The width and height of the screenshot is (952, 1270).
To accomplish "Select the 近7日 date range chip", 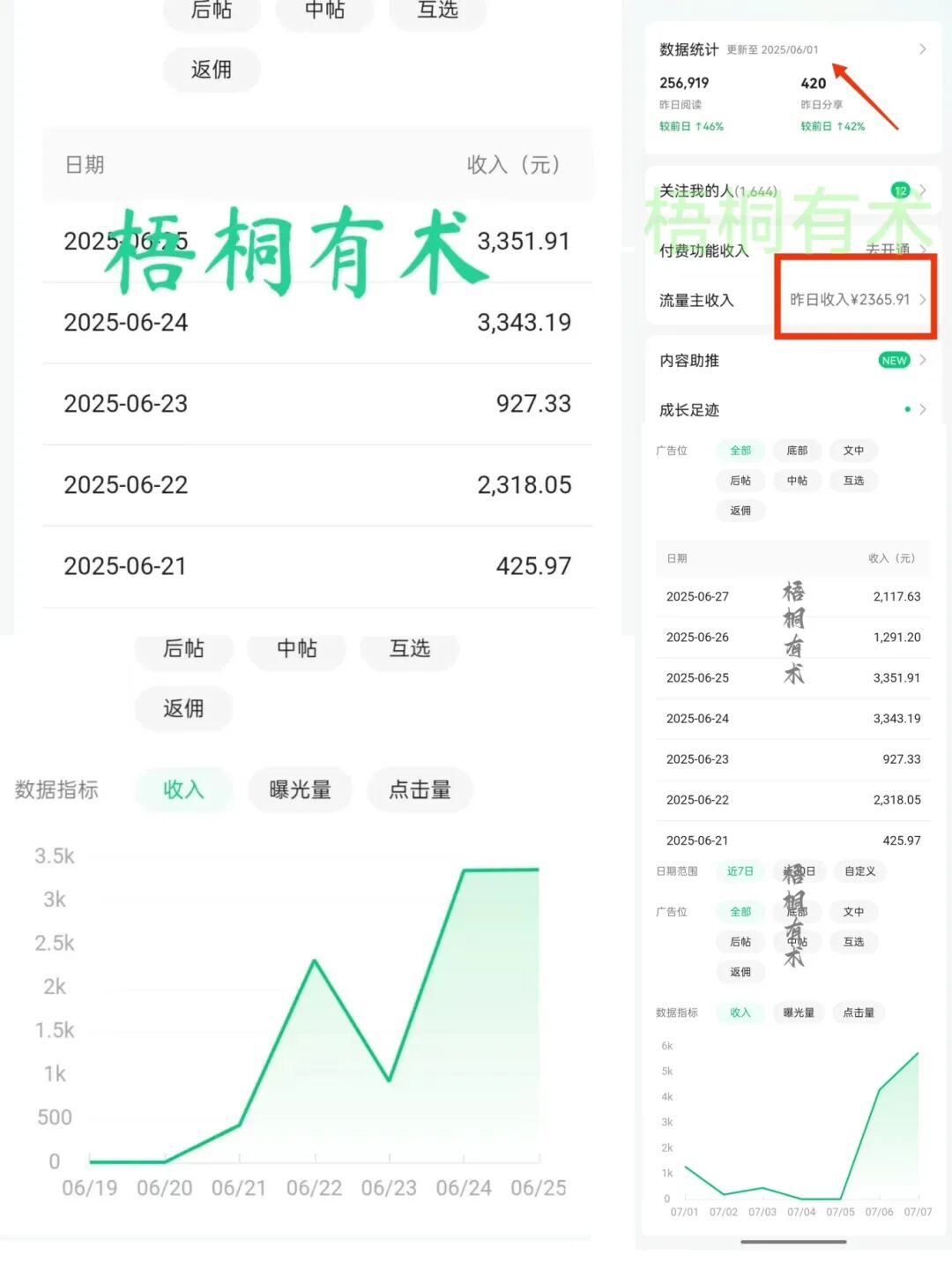I will click(740, 871).
